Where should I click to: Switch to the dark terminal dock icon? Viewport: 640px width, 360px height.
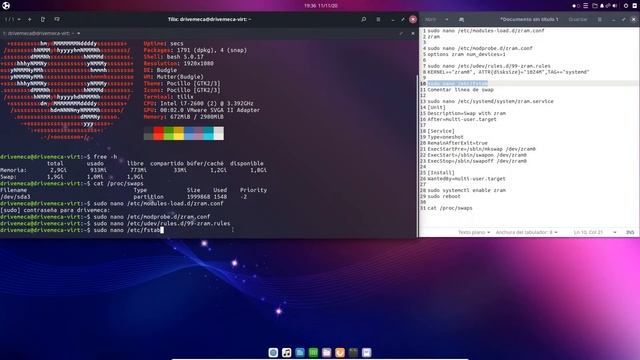[353, 352]
